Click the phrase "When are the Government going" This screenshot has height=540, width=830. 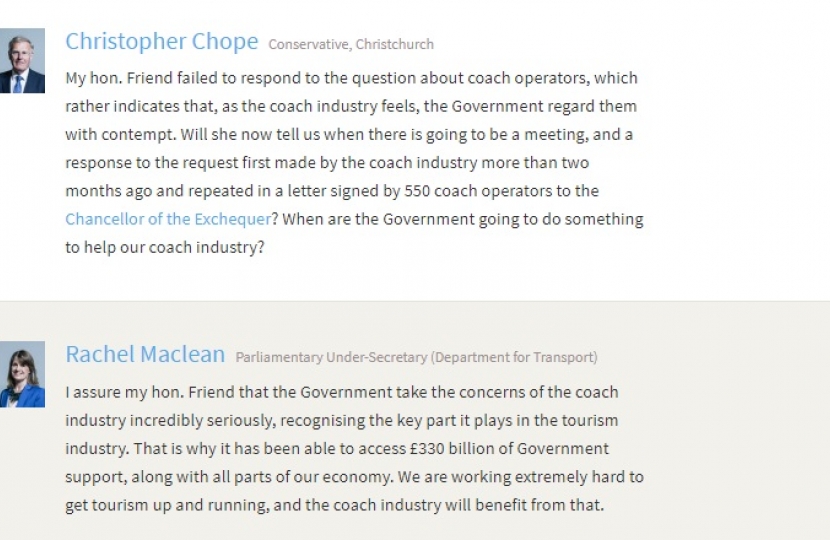(x=396, y=218)
